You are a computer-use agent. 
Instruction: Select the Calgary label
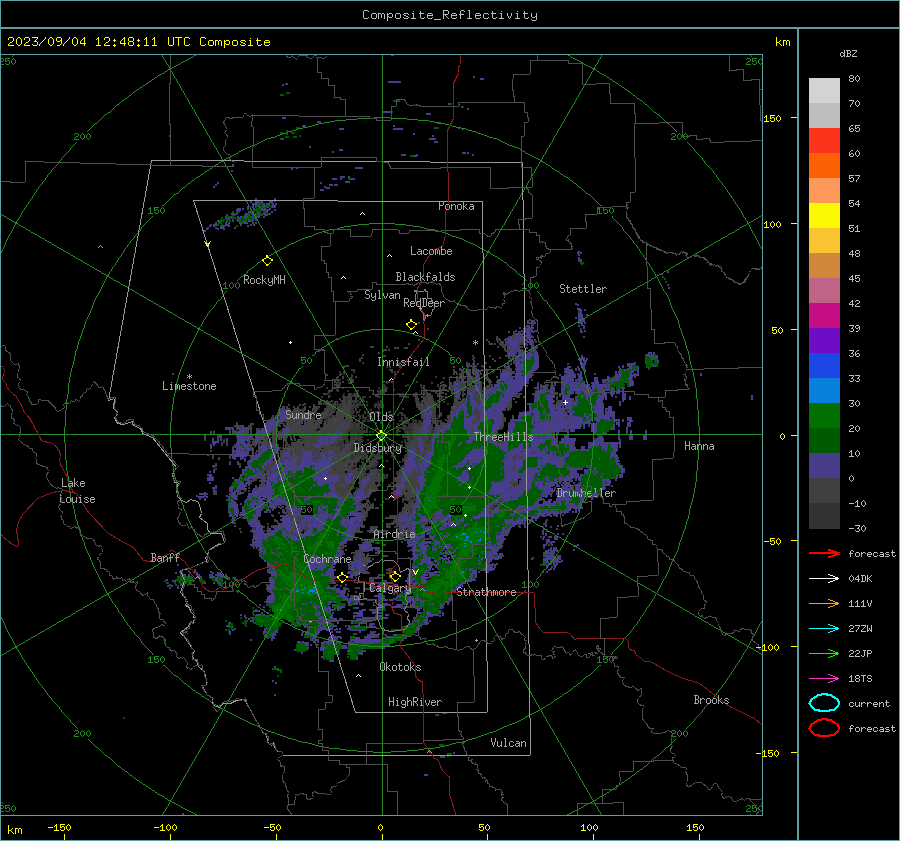(390, 588)
